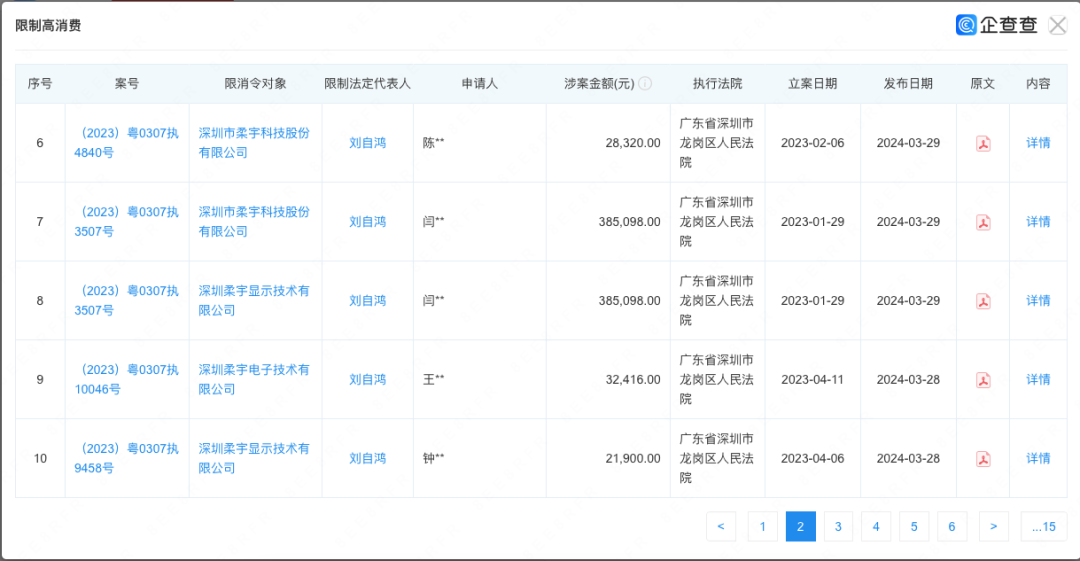
Task: Open 刘自鸿 link in row 10
Action: (367, 459)
